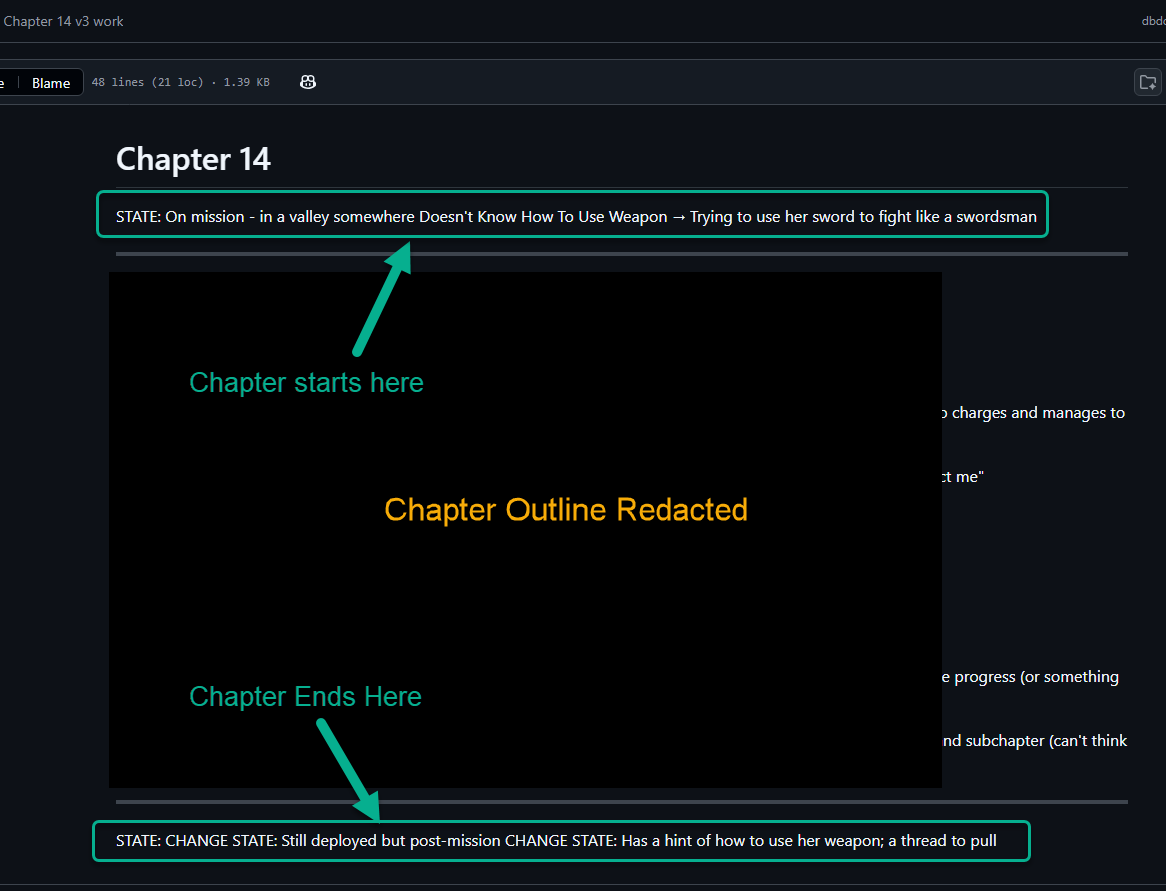Screen dimensions: 1166x891
Task: Click '48 lines (21 loc) · 1.39 KB' text
Action: coord(181,82)
